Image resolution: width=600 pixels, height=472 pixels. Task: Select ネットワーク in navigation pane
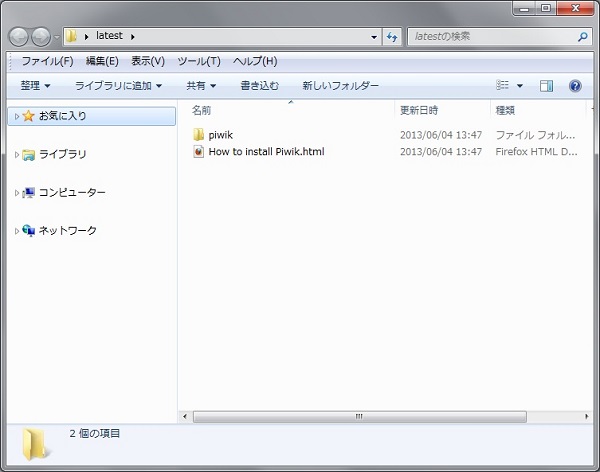68,230
